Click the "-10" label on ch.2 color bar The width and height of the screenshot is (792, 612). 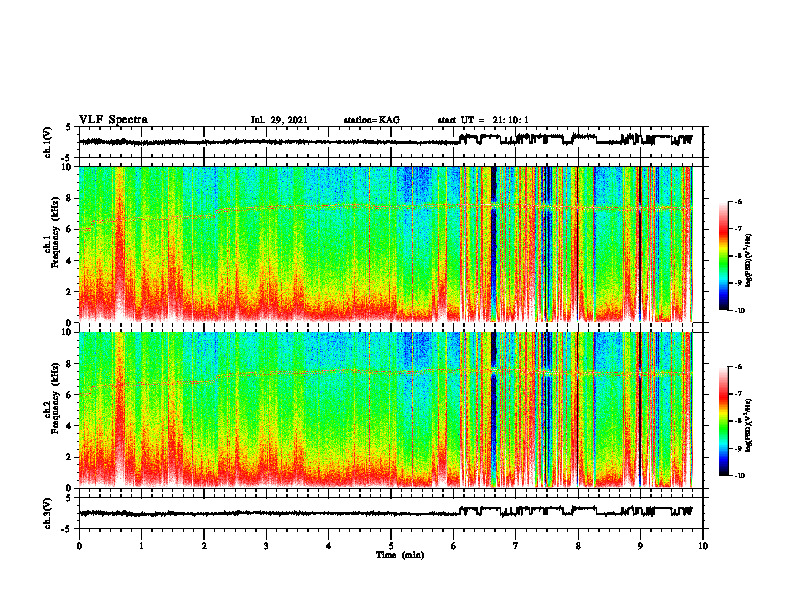coord(739,476)
